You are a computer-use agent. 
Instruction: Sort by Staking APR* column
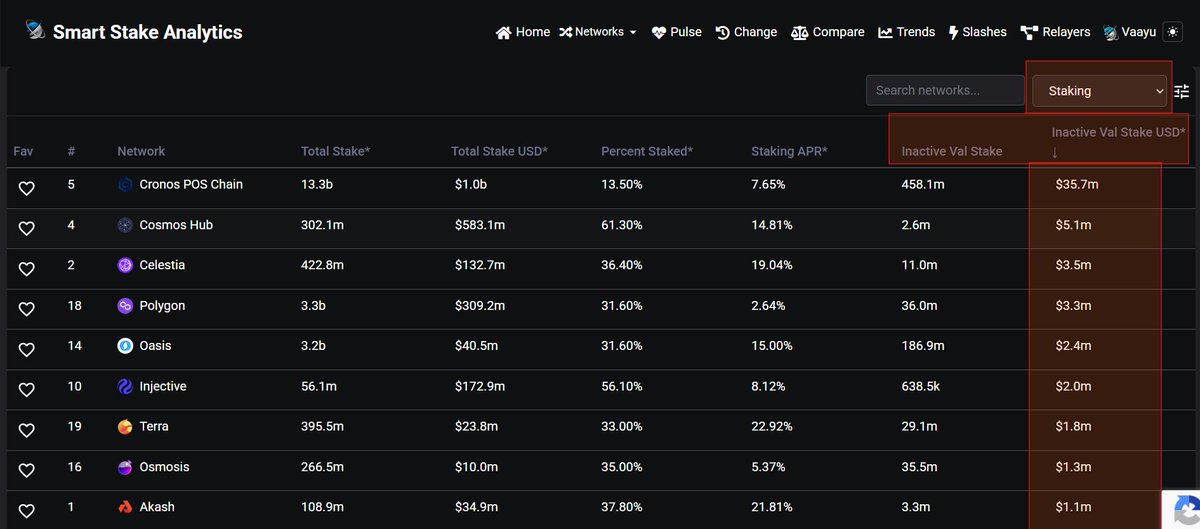(x=789, y=151)
